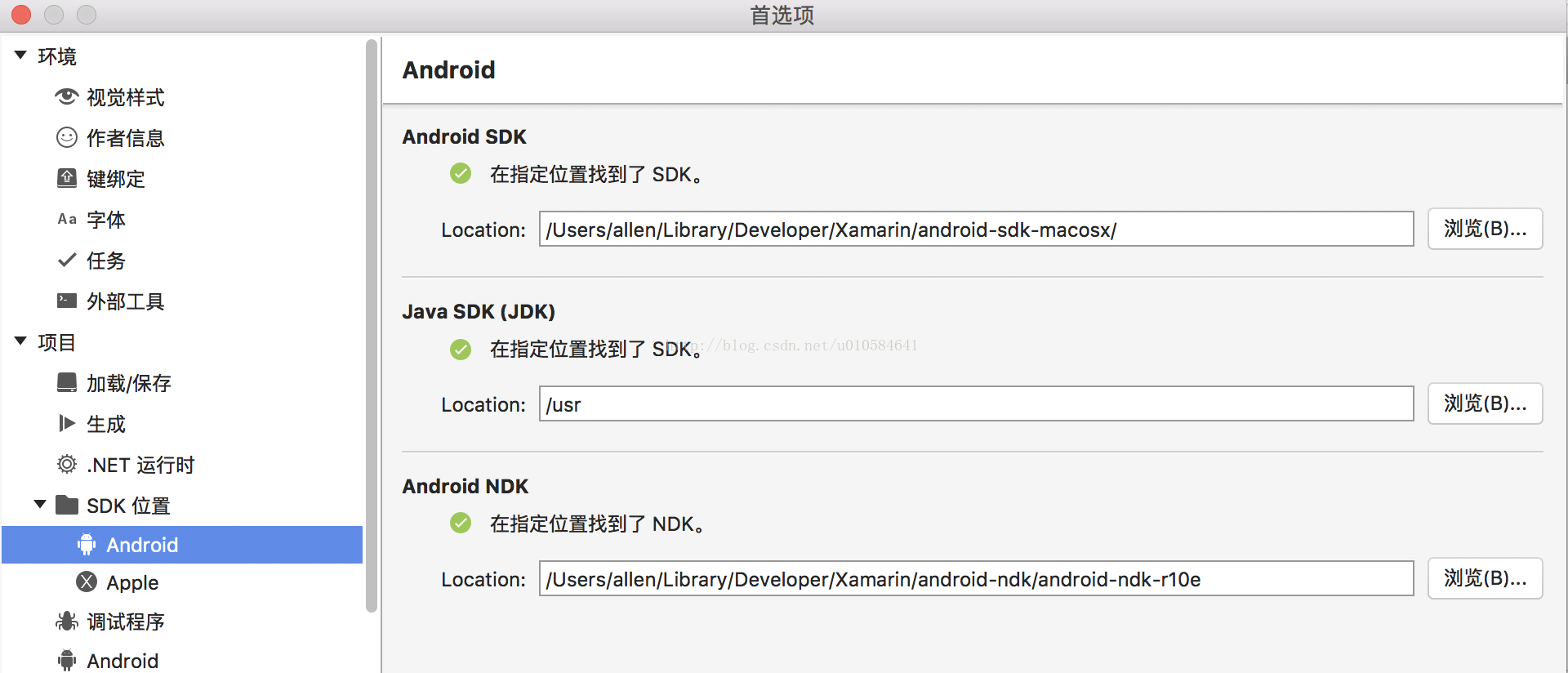Browse for the Java SDK location
The image size is (1568, 673).
tap(1485, 403)
